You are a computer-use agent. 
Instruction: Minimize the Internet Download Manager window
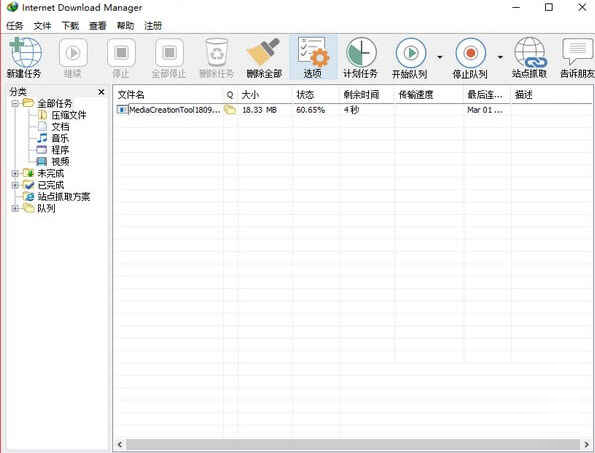pyautogui.click(x=516, y=7)
